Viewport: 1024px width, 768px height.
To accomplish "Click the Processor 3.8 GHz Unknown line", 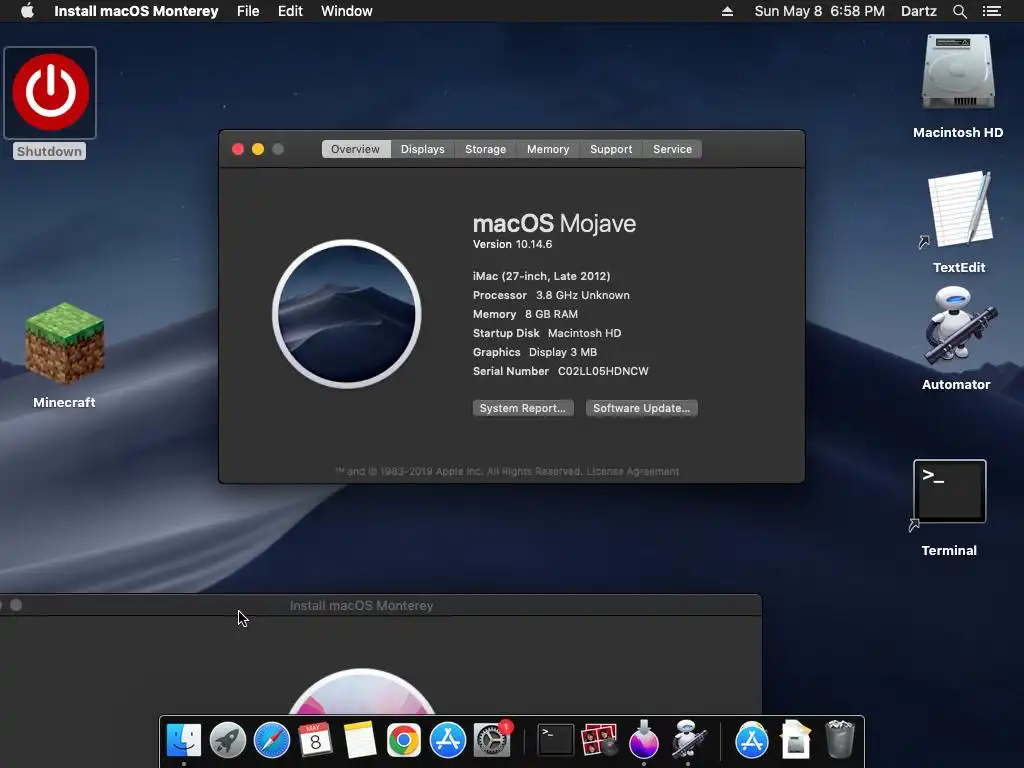I will click(x=551, y=295).
